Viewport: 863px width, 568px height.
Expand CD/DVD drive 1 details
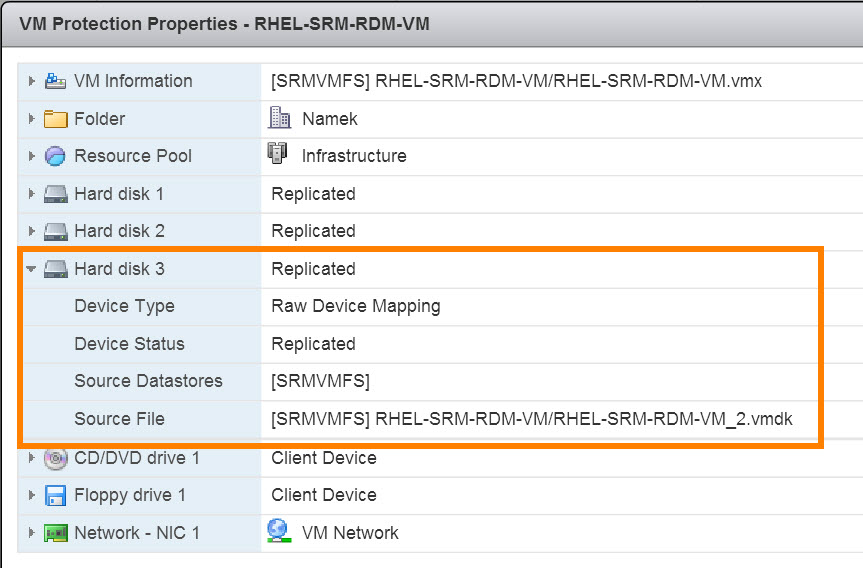(31, 457)
